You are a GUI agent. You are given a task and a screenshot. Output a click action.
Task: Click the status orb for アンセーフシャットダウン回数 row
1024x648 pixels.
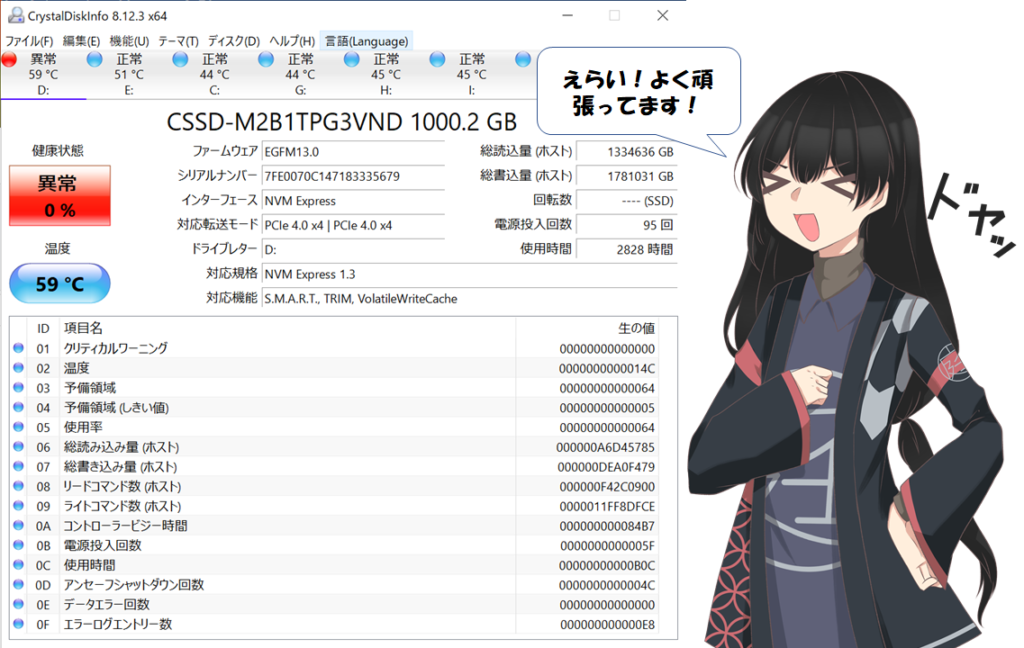[x=18, y=584]
